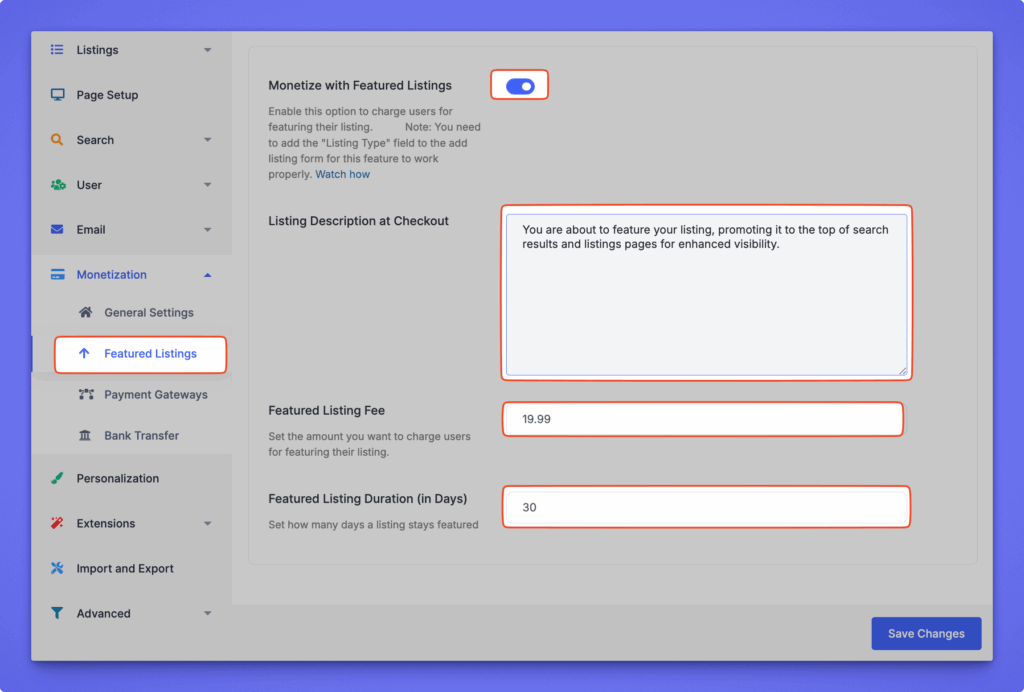The image size is (1024, 692).
Task: Click the Personalization brush icon
Action: (x=57, y=479)
